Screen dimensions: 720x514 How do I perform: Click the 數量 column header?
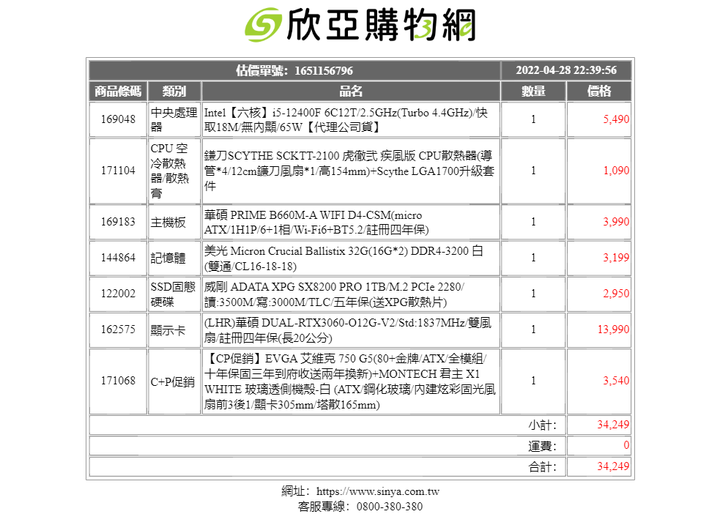pos(533,91)
